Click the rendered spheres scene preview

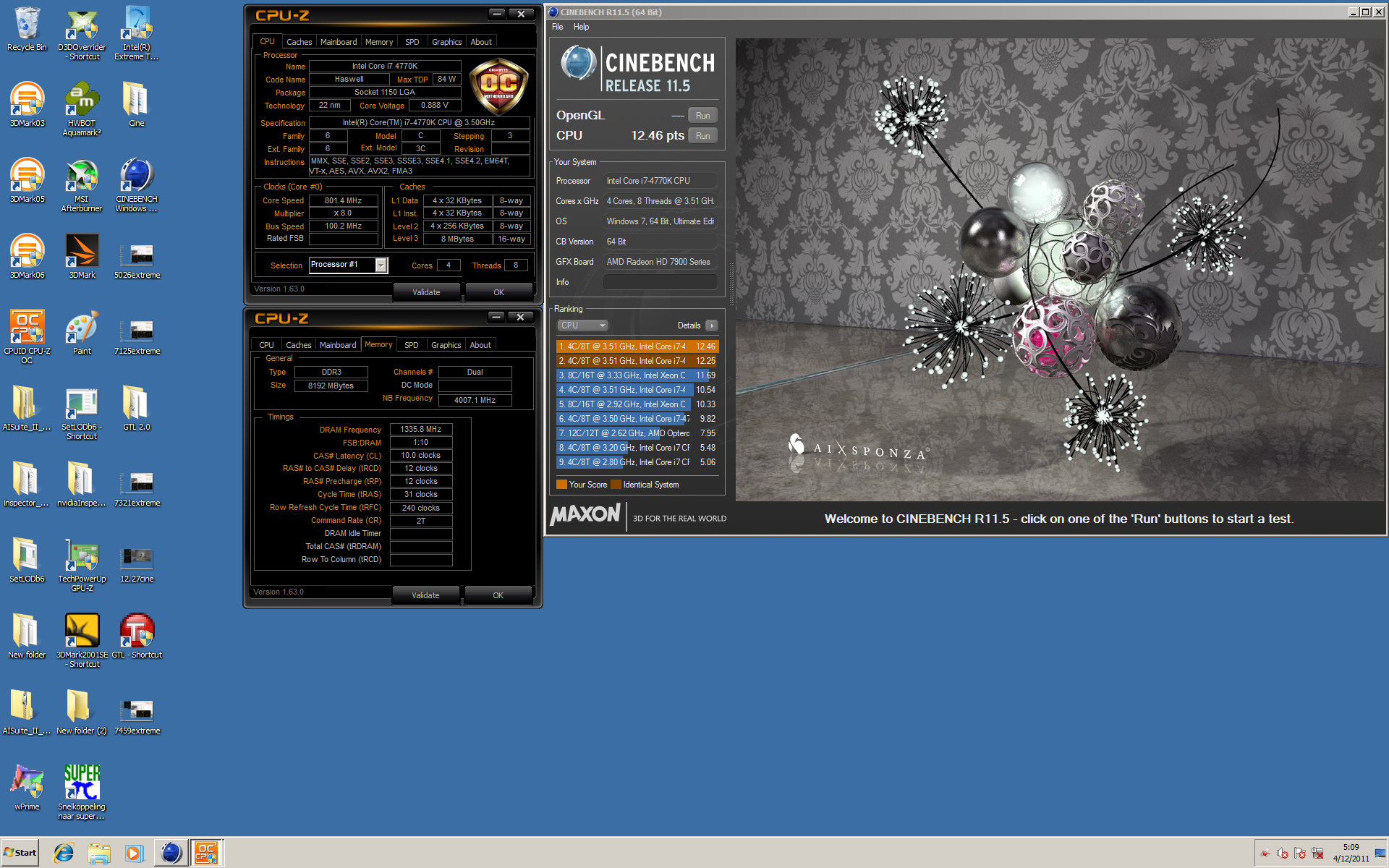click(1060, 269)
